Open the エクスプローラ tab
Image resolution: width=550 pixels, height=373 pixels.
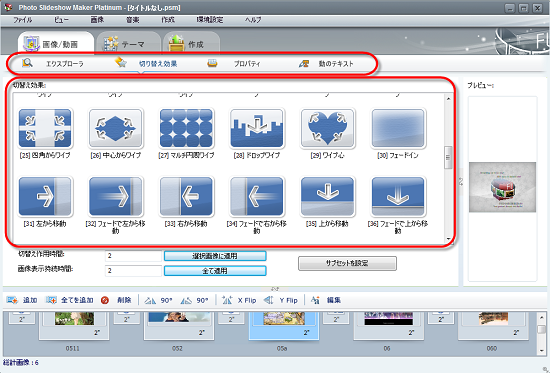tap(53, 64)
